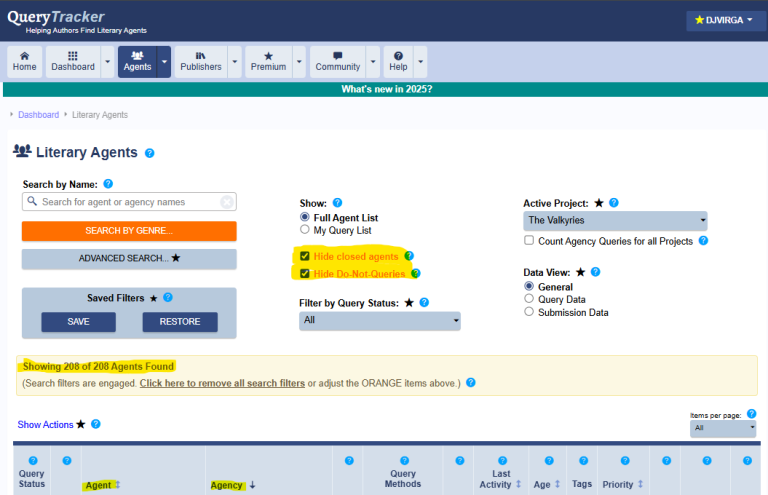Open the Items per page dropdown
The image size is (768, 495).
tap(723, 428)
